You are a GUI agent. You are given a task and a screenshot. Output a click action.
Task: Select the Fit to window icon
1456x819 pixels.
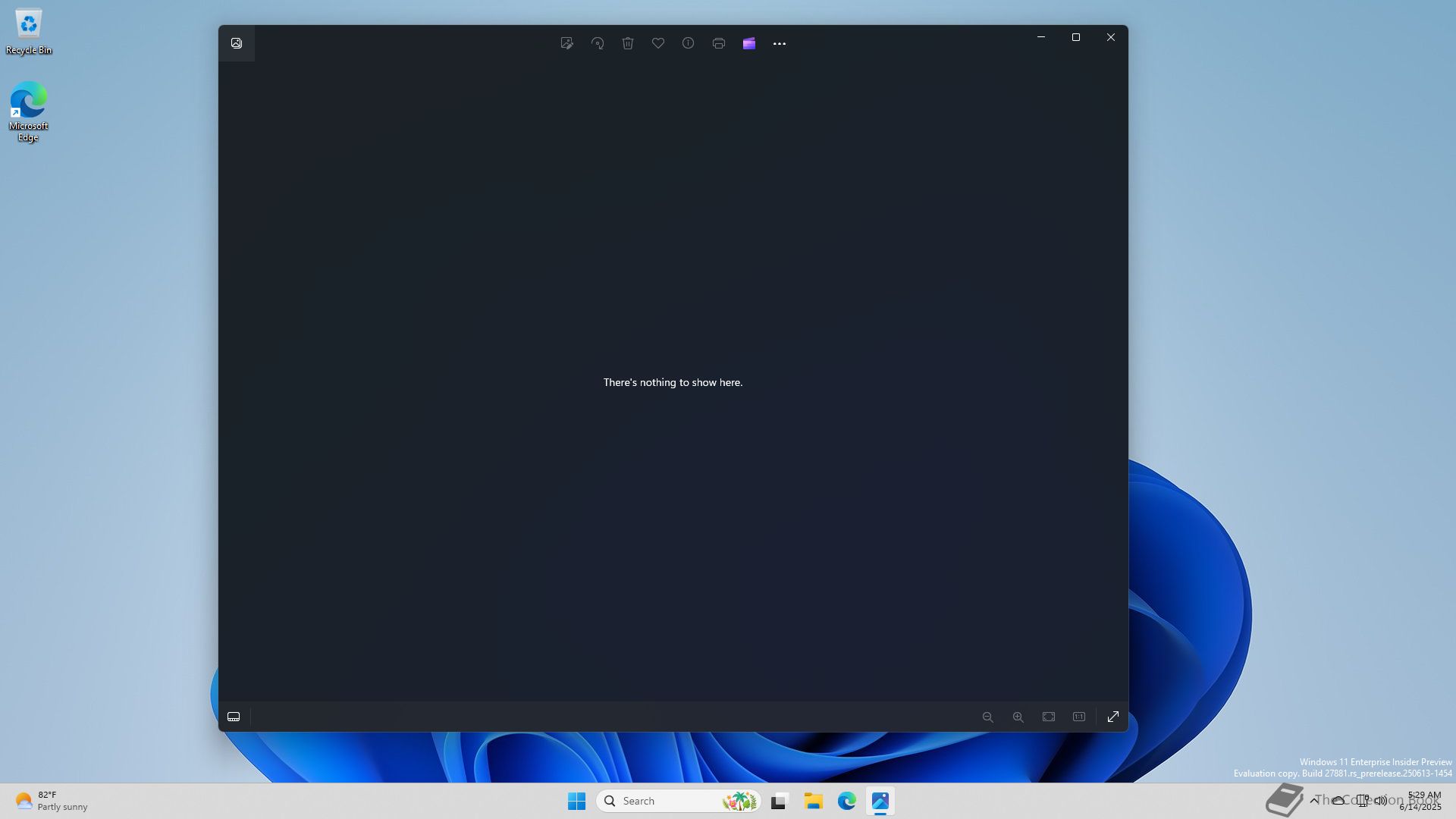pyautogui.click(x=1049, y=717)
